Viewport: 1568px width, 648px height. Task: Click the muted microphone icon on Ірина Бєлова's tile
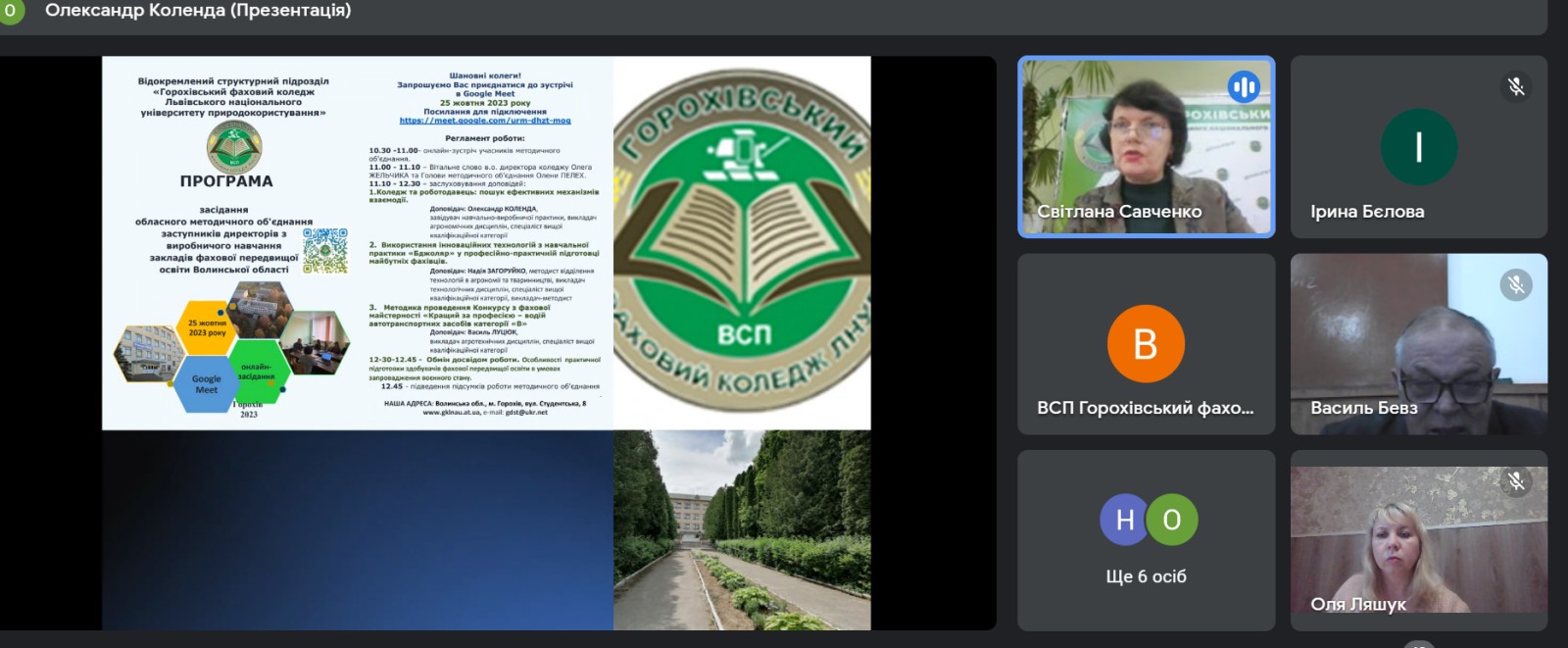tap(1515, 86)
